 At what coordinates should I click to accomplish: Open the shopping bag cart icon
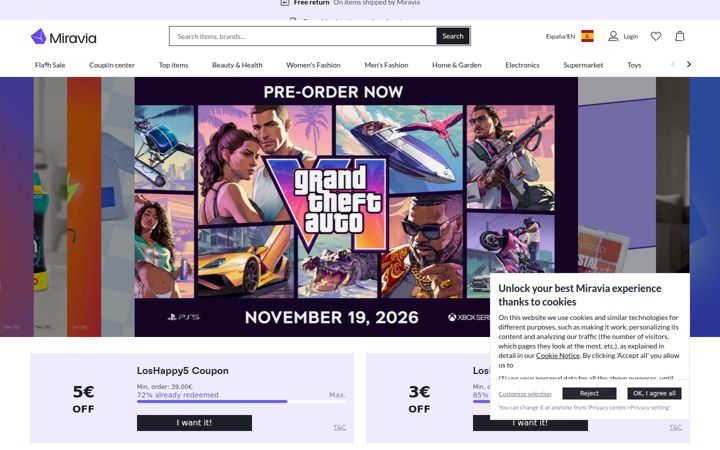[680, 36]
